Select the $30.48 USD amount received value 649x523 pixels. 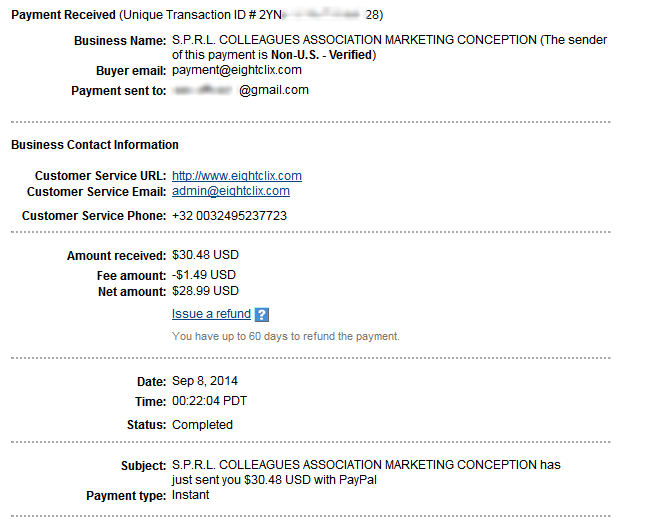coord(206,255)
